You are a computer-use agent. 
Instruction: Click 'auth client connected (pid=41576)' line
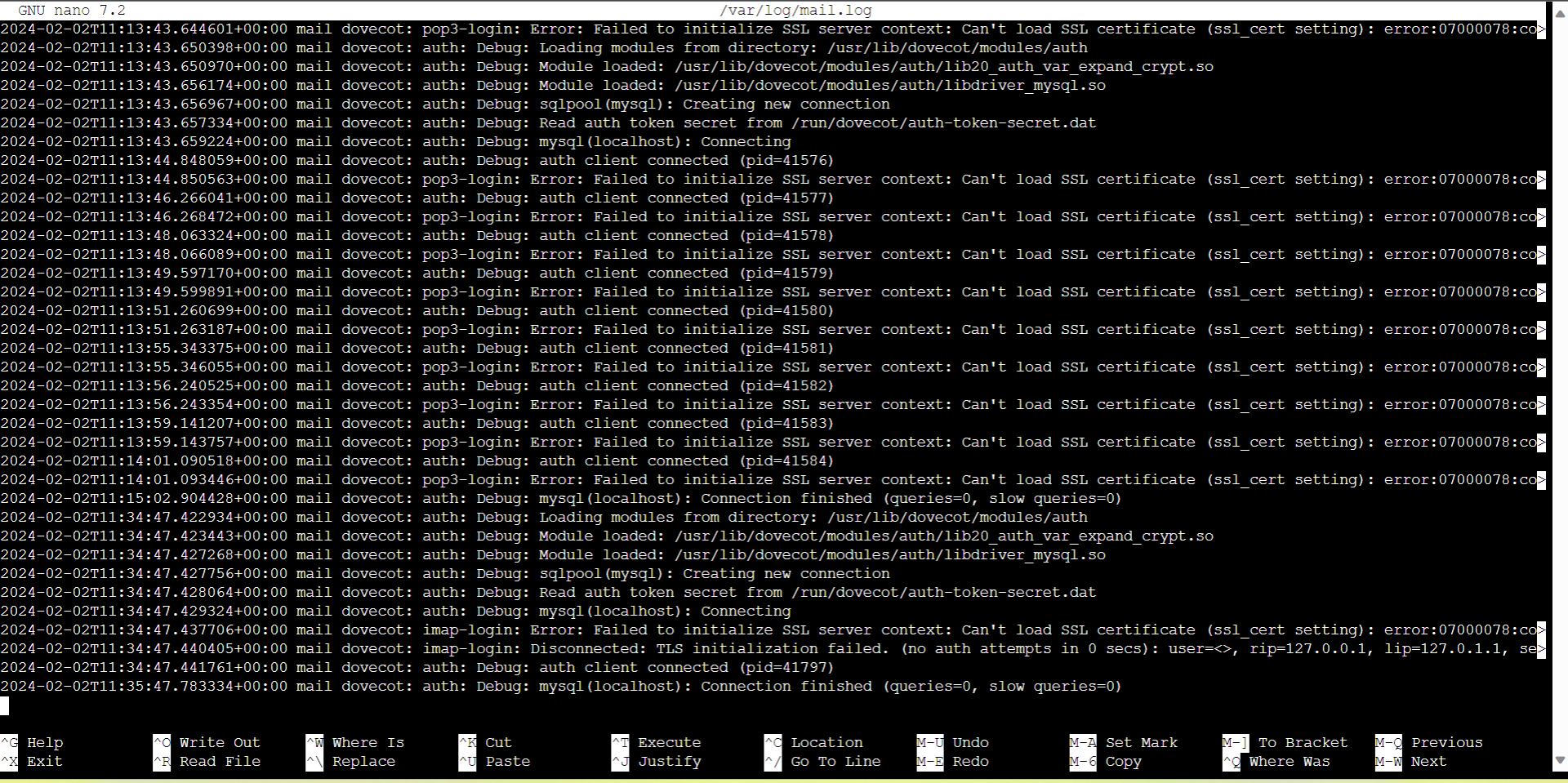click(416, 161)
